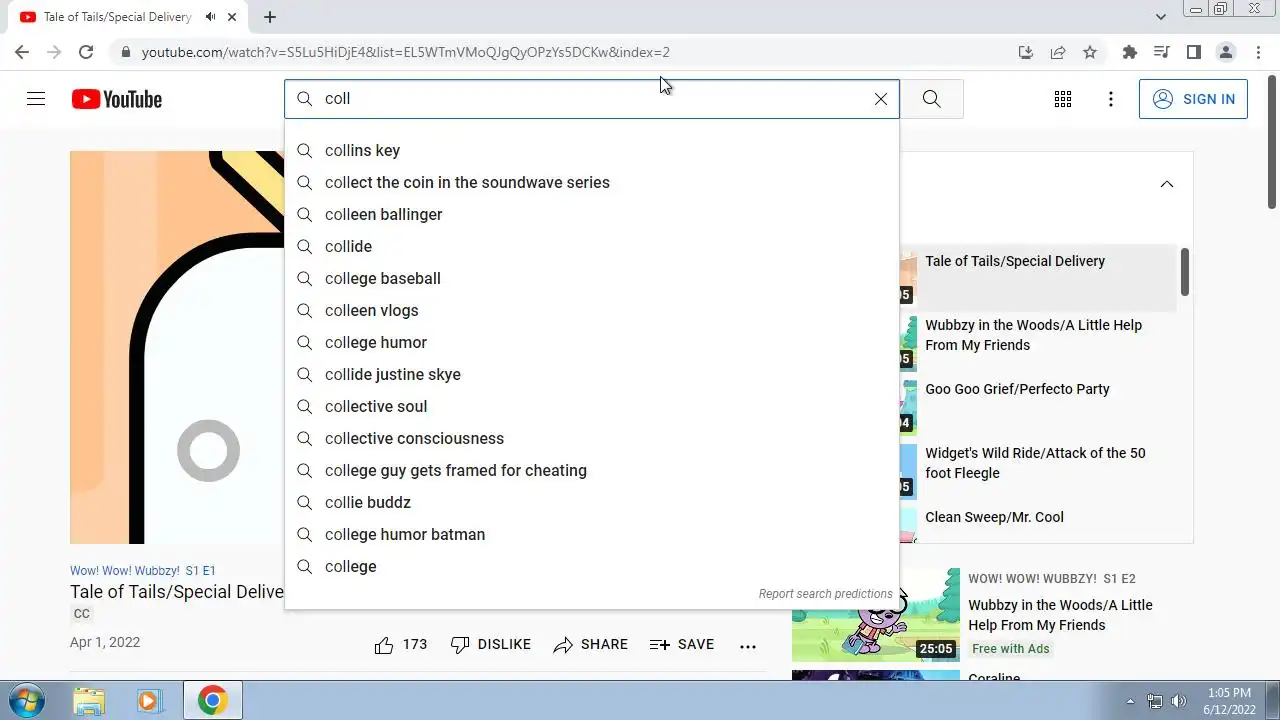Viewport: 1280px width, 720px height.
Task: Toggle Chrome side panel icon
Action: [1193, 52]
